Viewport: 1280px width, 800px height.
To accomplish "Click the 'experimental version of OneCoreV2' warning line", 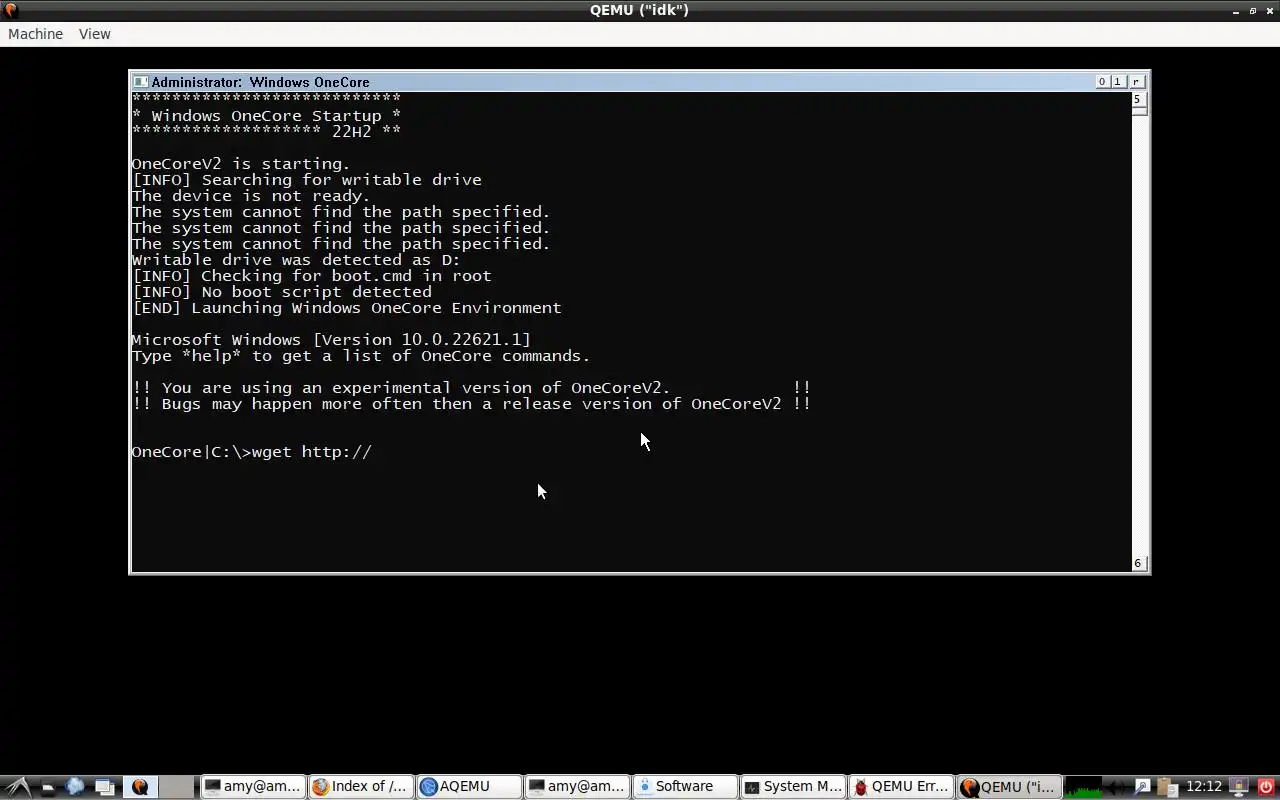I will point(471,388).
